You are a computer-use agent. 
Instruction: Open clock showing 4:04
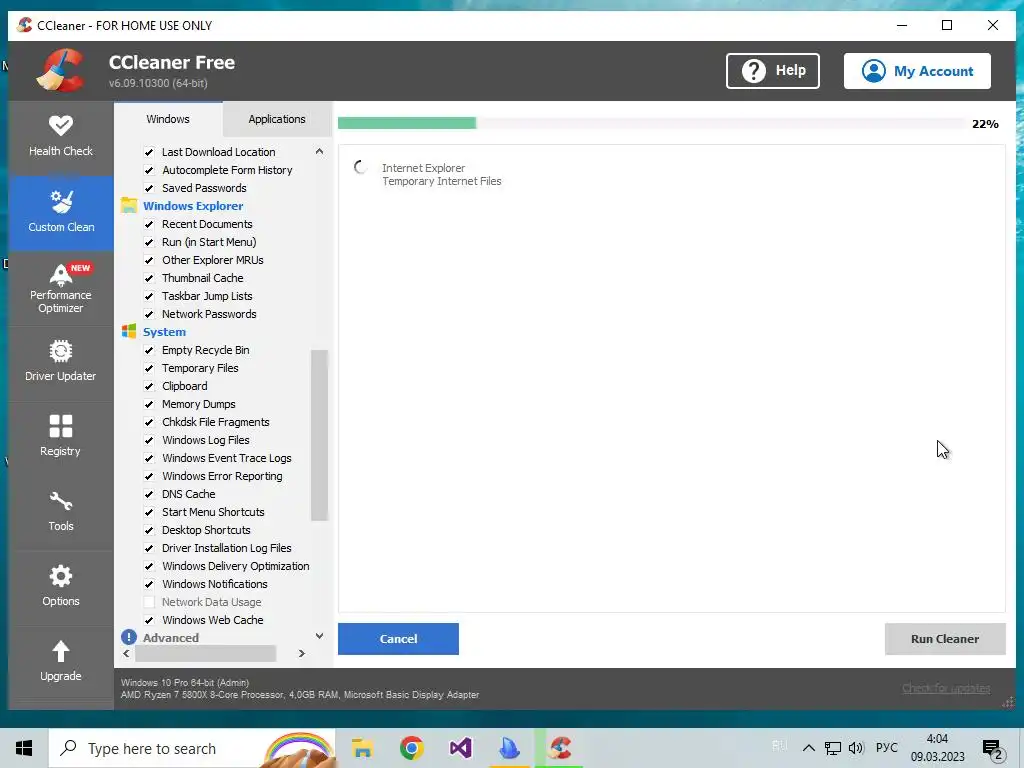(x=937, y=748)
